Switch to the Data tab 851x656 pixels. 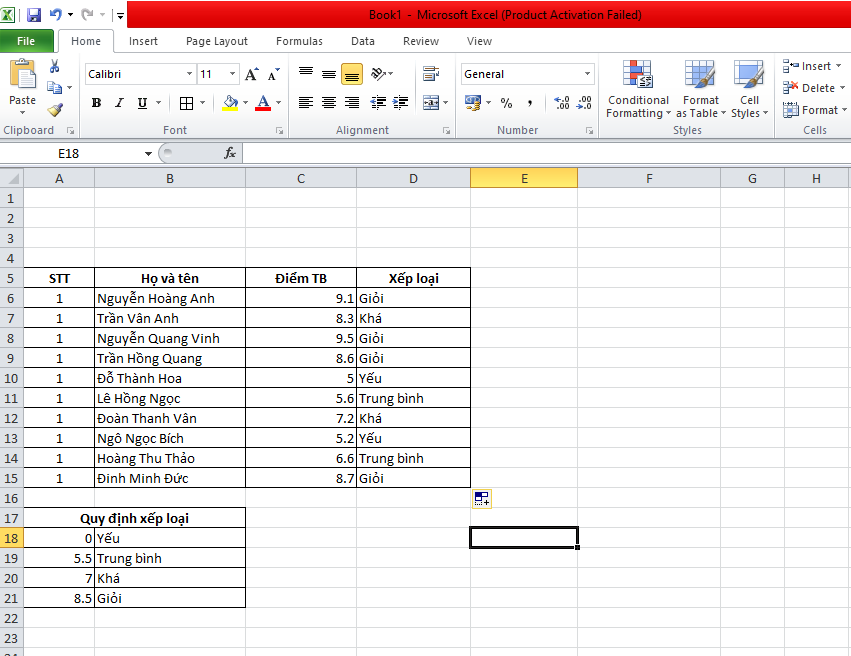[x=363, y=41]
